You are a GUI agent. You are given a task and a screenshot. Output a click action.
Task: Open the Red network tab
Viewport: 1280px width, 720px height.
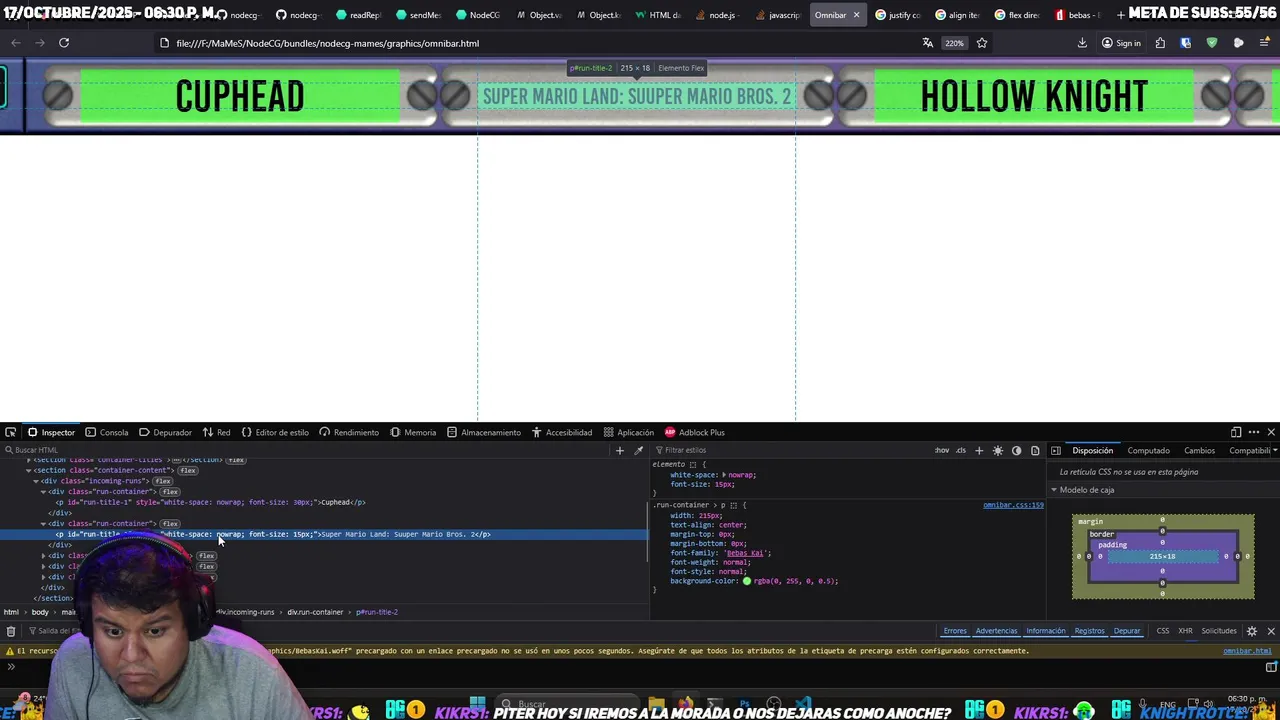(x=216, y=432)
